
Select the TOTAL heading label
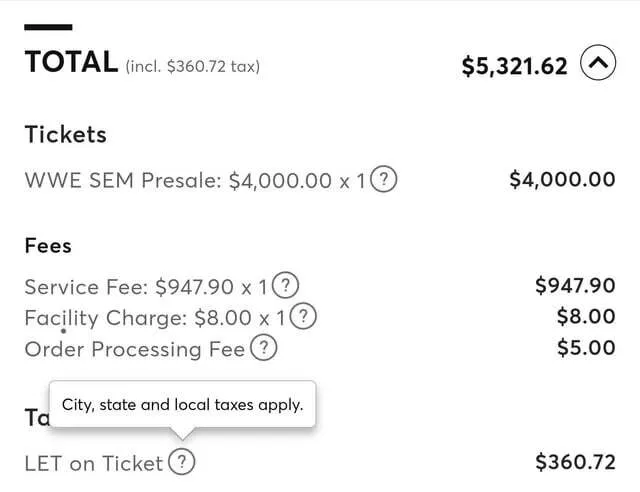point(71,63)
